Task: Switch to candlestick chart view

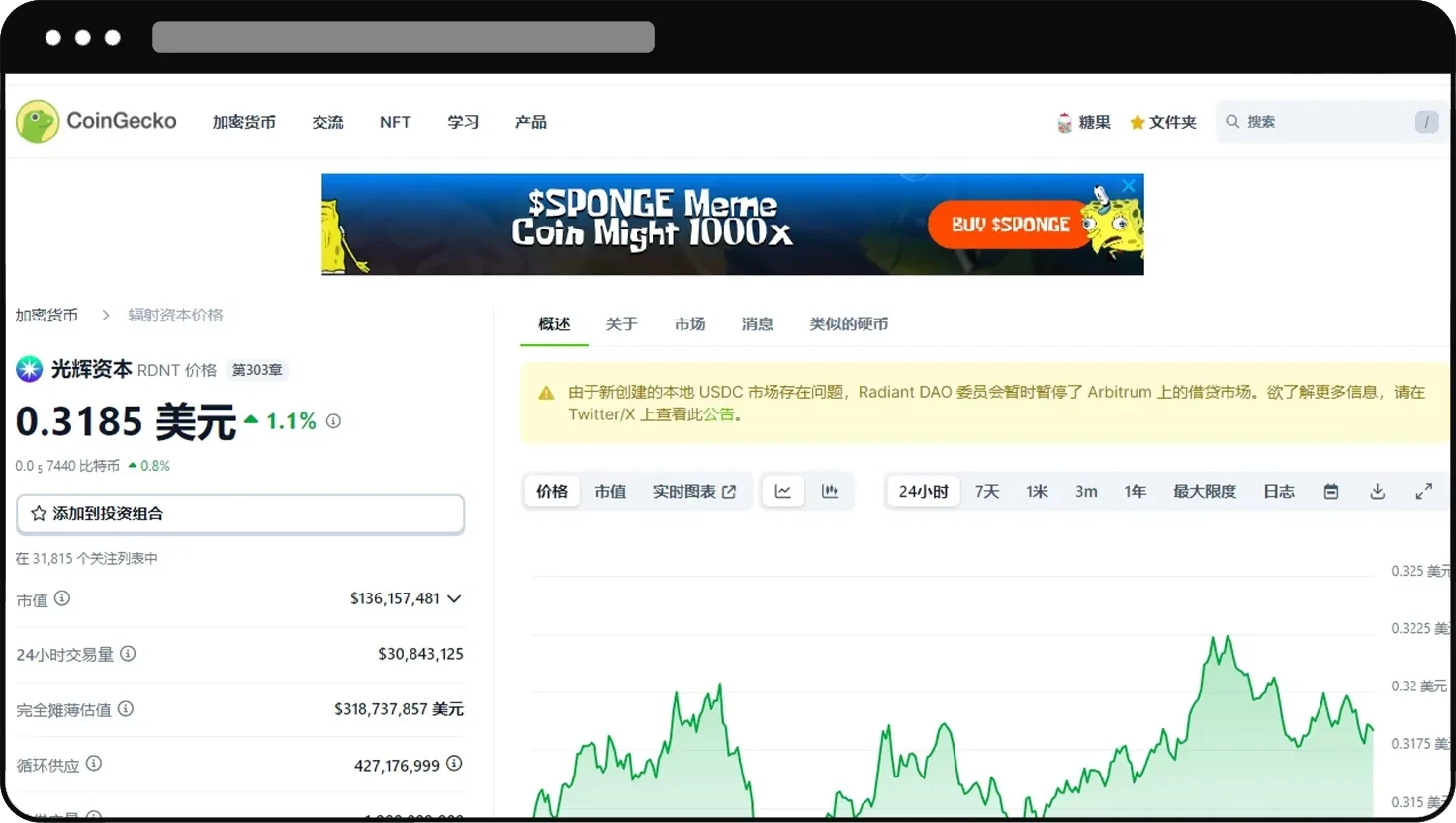Action: [830, 492]
